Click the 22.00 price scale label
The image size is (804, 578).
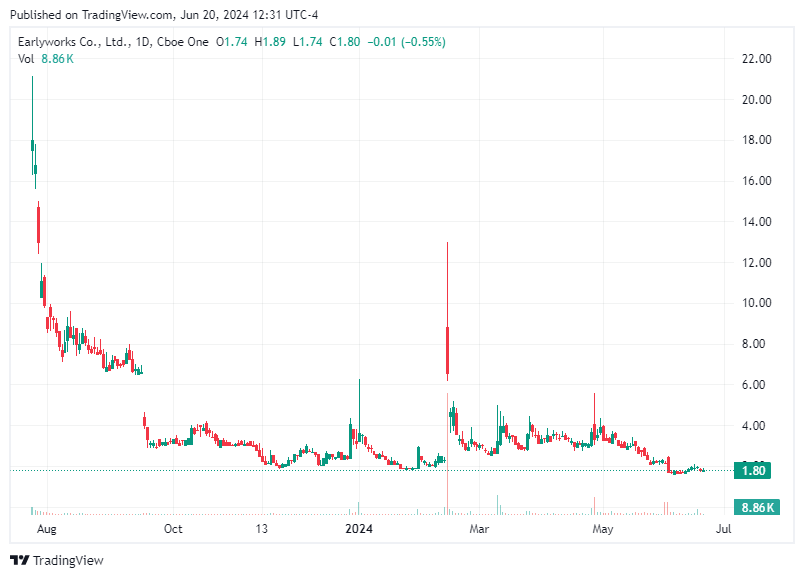tap(757, 58)
